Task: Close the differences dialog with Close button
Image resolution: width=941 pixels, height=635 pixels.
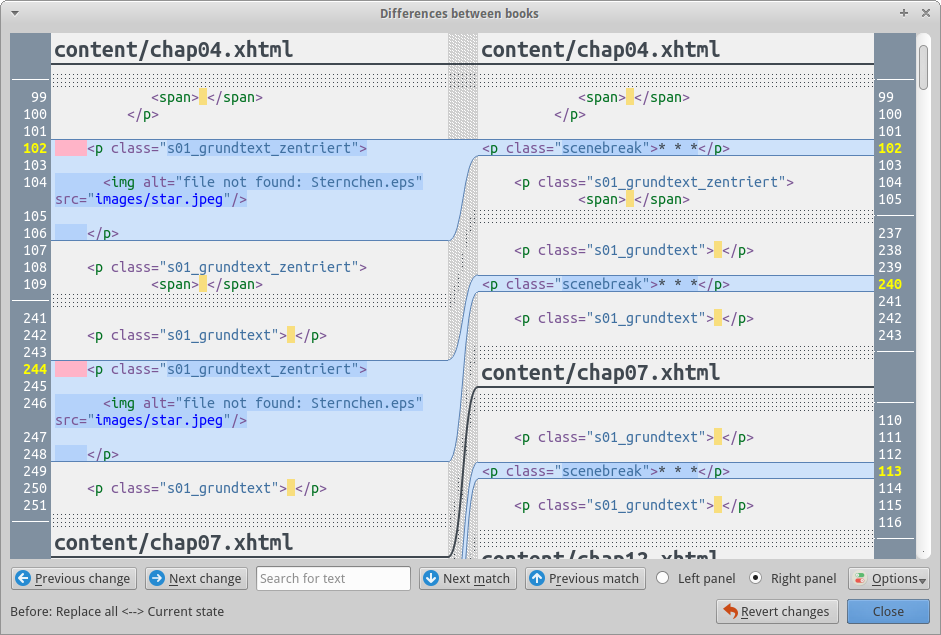Action: point(887,611)
